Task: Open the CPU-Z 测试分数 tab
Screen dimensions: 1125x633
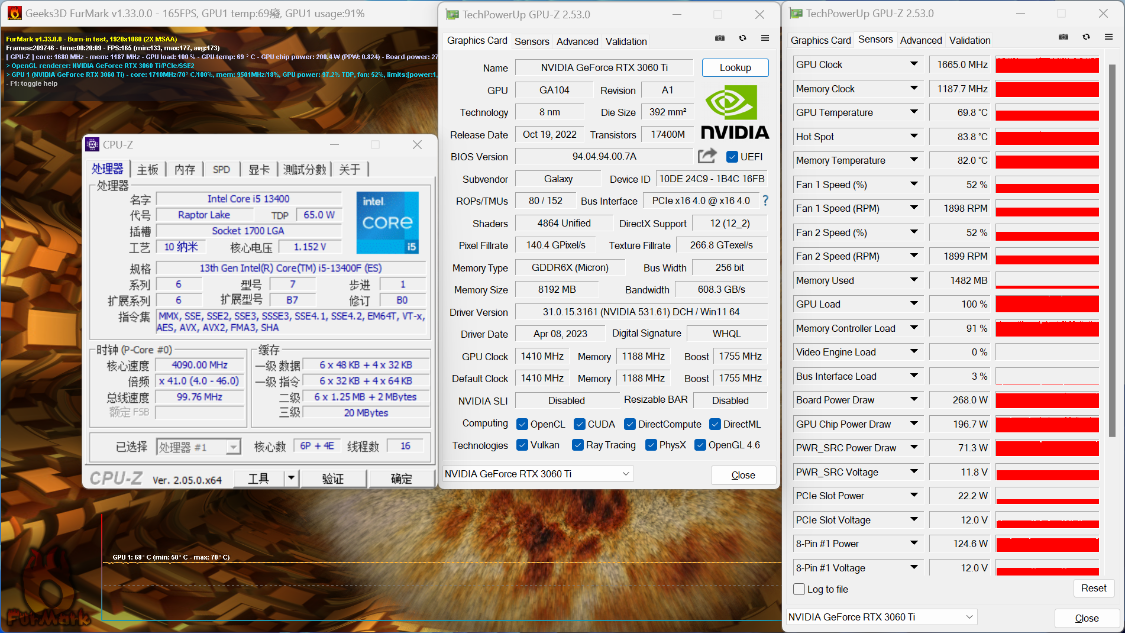Action: (305, 169)
